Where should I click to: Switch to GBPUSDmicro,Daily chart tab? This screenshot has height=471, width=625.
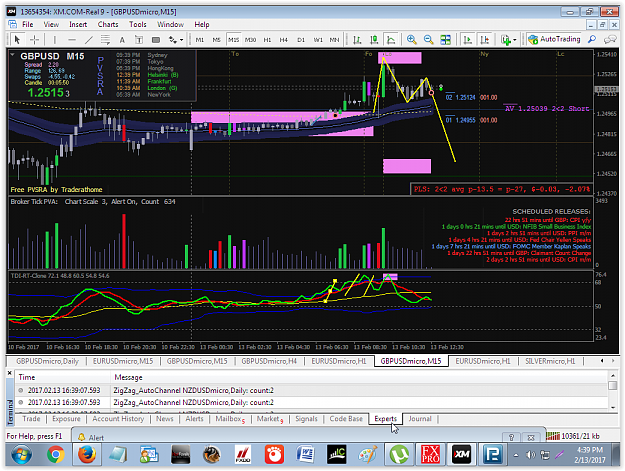pos(47,361)
